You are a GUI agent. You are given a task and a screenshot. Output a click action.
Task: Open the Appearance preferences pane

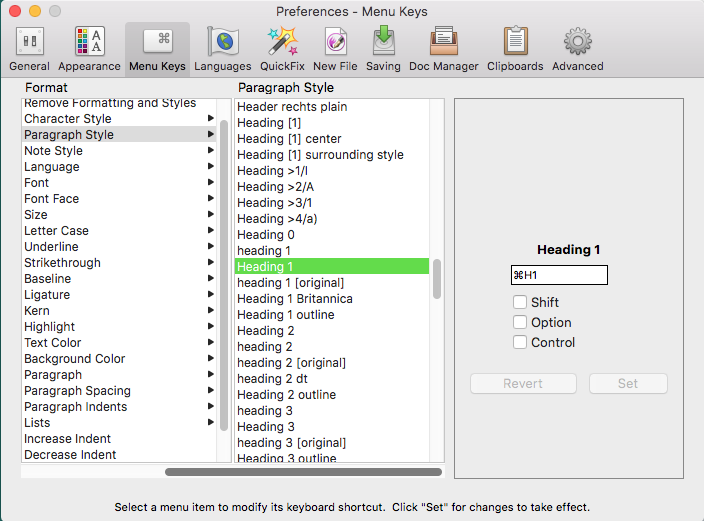[89, 48]
